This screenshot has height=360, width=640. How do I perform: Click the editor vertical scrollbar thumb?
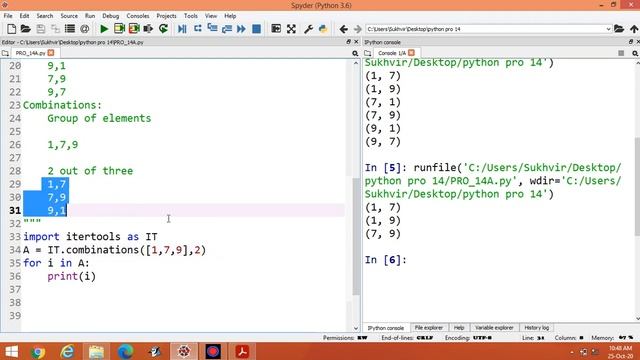point(356,236)
